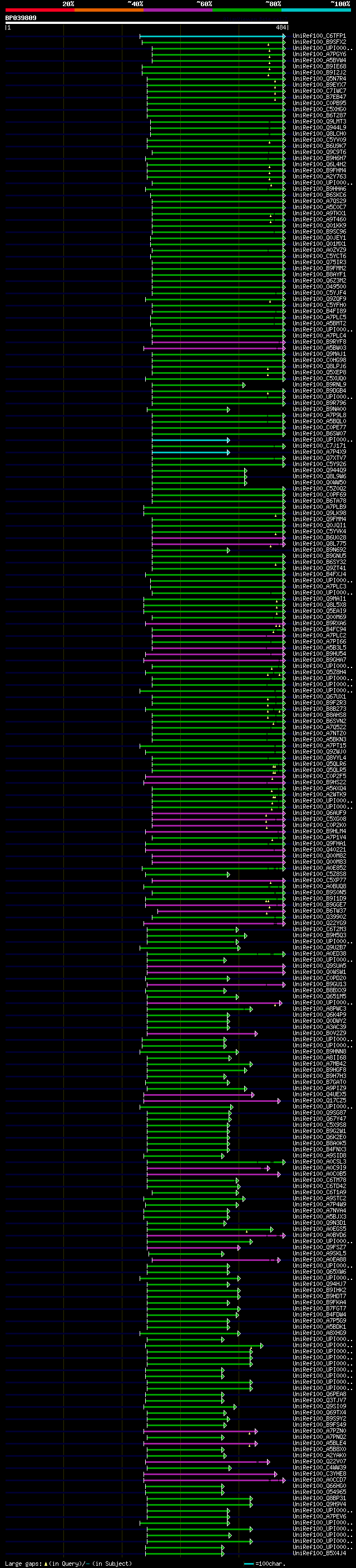Click hit label UniRef100_Q5N7R4
The height and width of the screenshot is (1568, 356).
tap(319, 78)
